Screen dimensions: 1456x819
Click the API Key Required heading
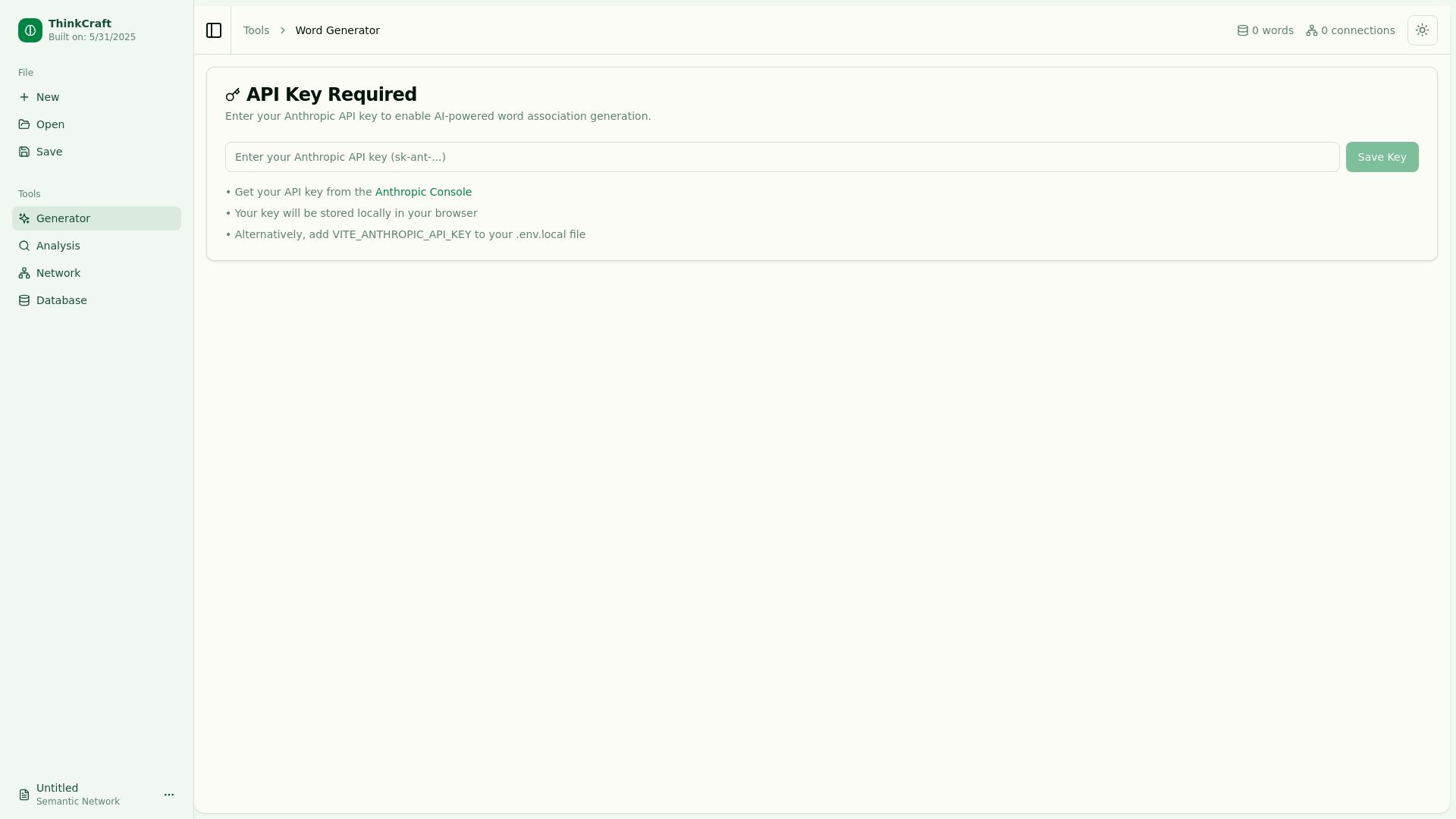coord(331,94)
